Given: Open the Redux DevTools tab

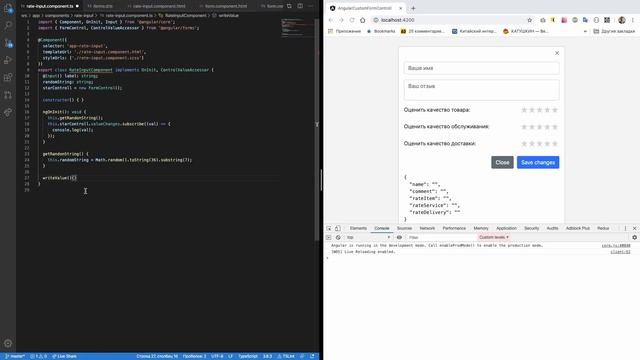Looking at the screenshot, I should (603, 228).
